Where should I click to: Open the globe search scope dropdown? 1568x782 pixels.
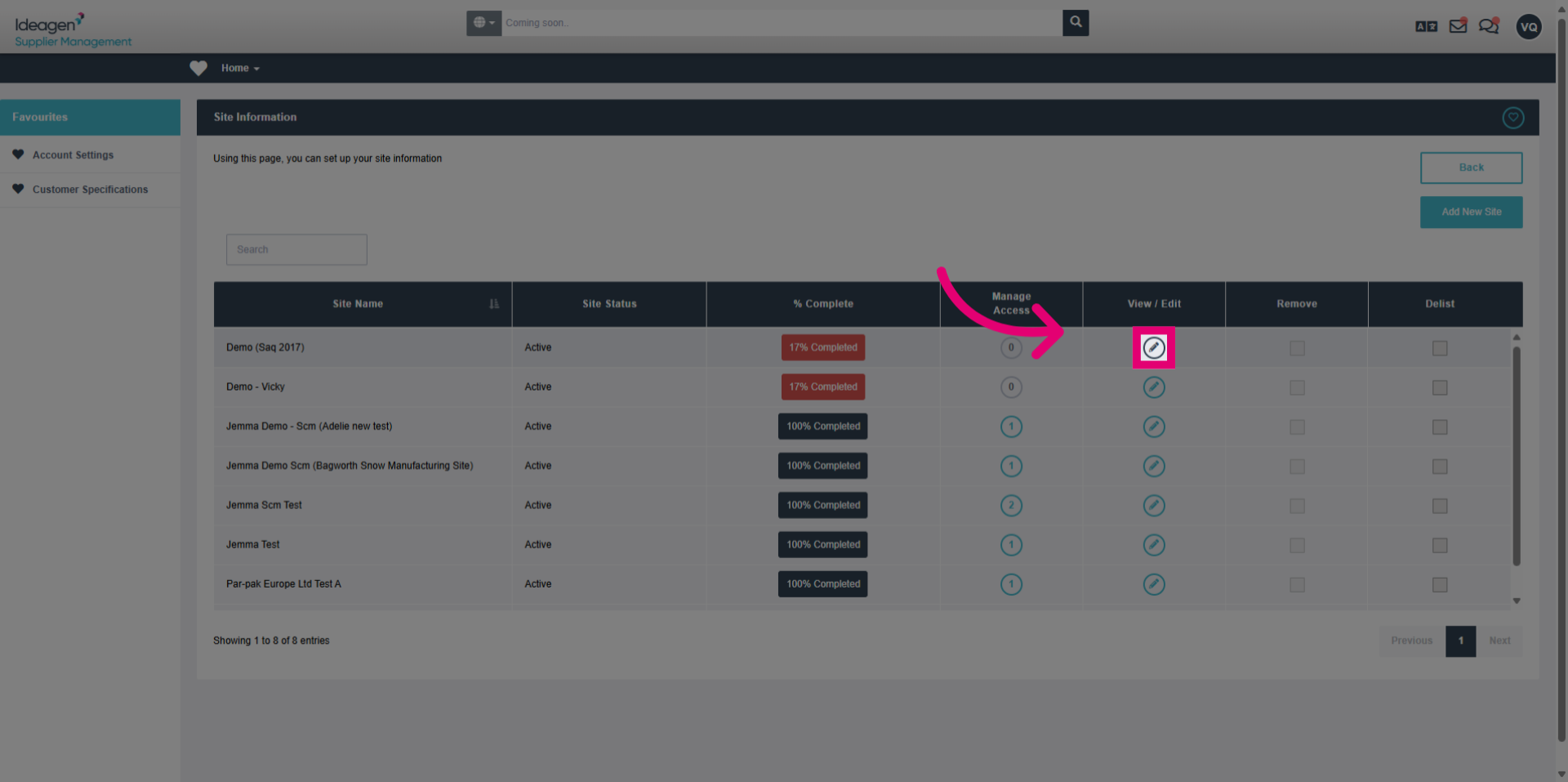pyautogui.click(x=484, y=23)
